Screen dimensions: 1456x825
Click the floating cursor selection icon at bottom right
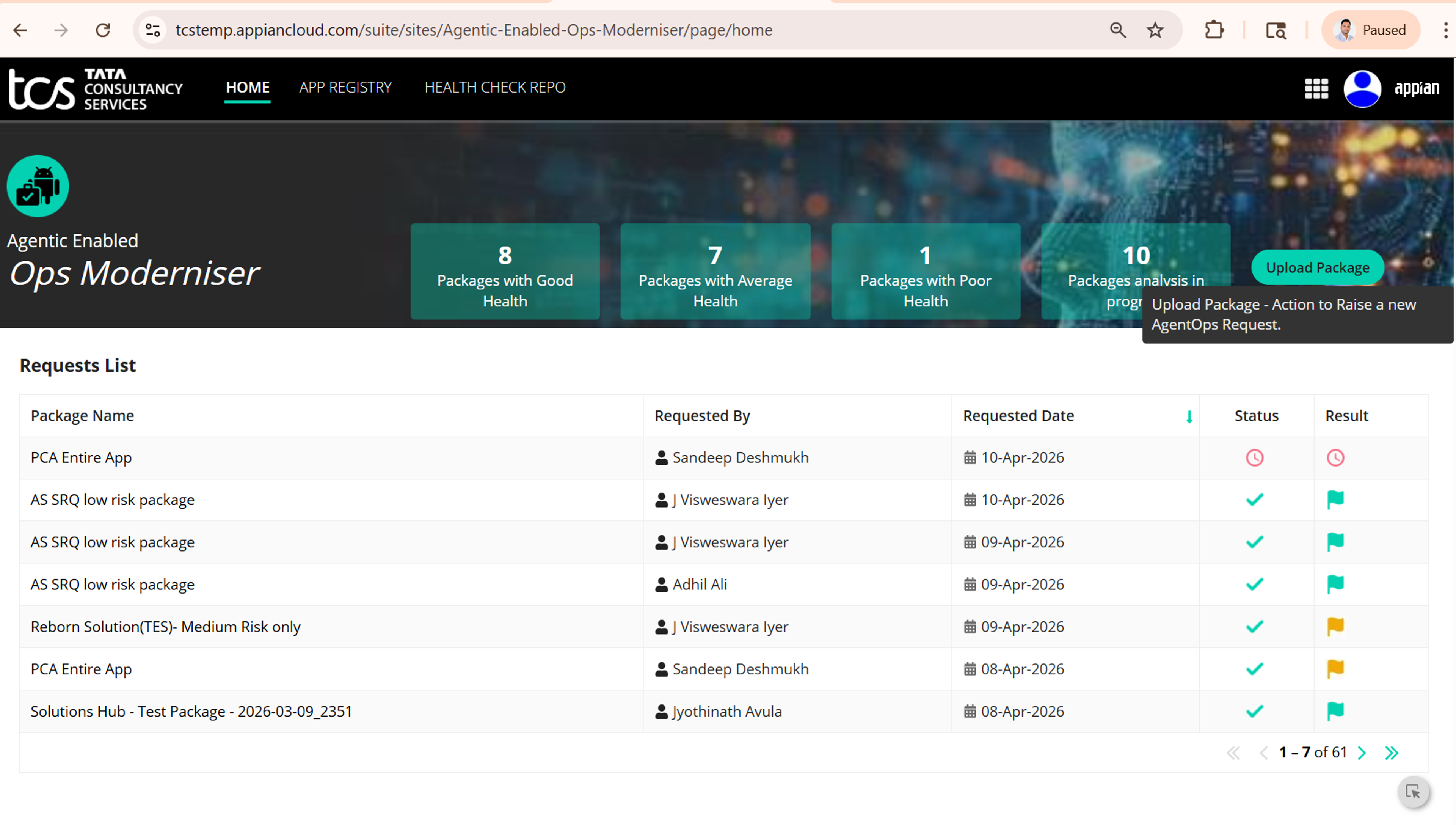[x=1413, y=792]
